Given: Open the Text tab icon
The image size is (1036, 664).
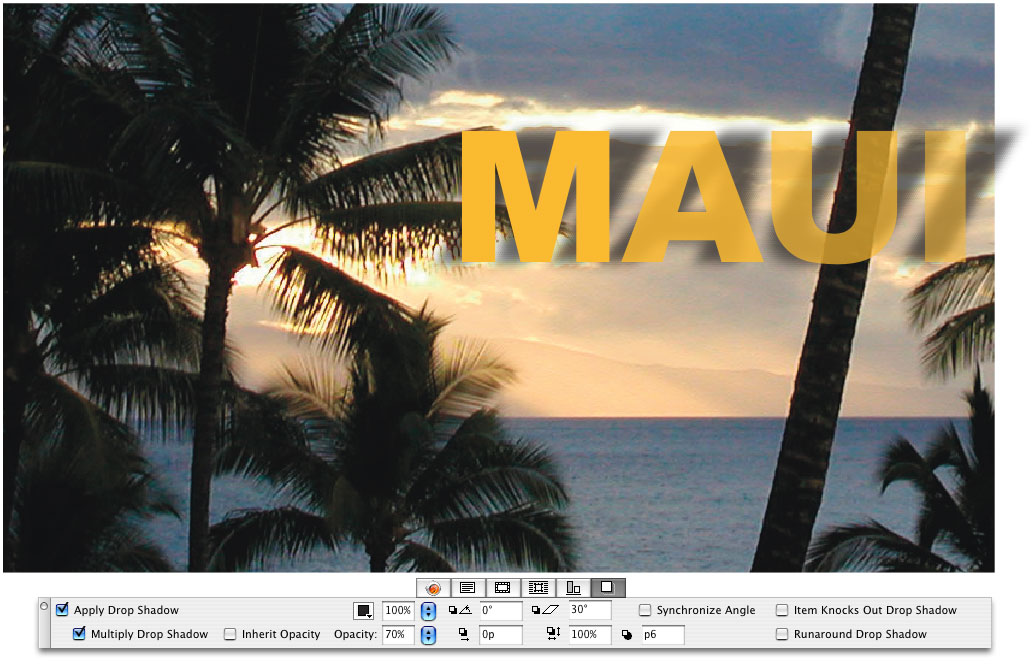Looking at the screenshot, I should pyautogui.click(x=468, y=587).
